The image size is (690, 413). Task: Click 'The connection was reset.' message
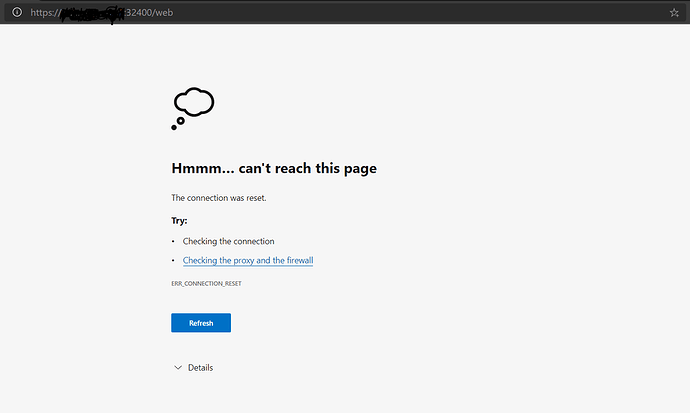219,198
